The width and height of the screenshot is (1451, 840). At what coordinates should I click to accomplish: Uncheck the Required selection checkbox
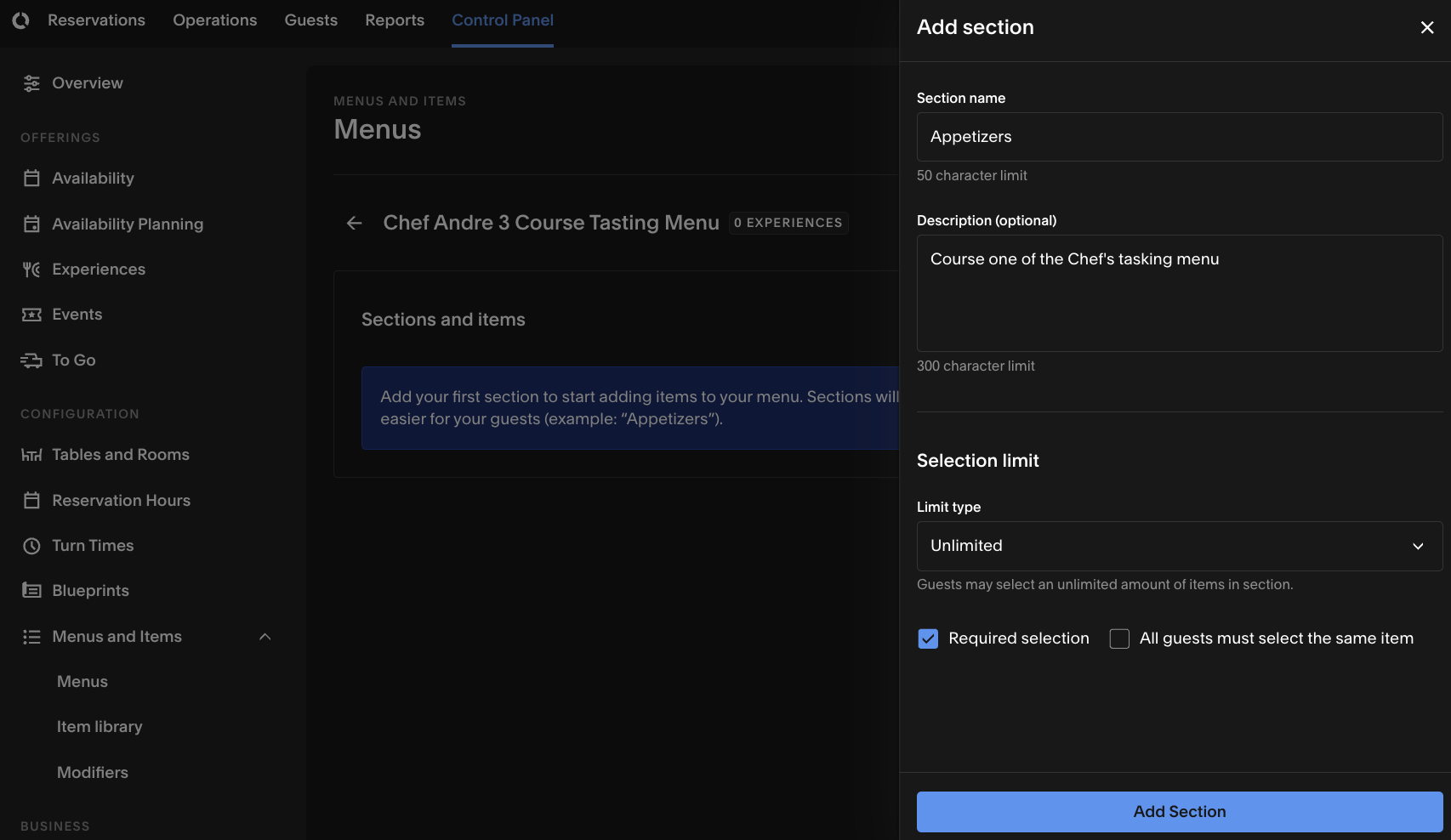(x=928, y=639)
